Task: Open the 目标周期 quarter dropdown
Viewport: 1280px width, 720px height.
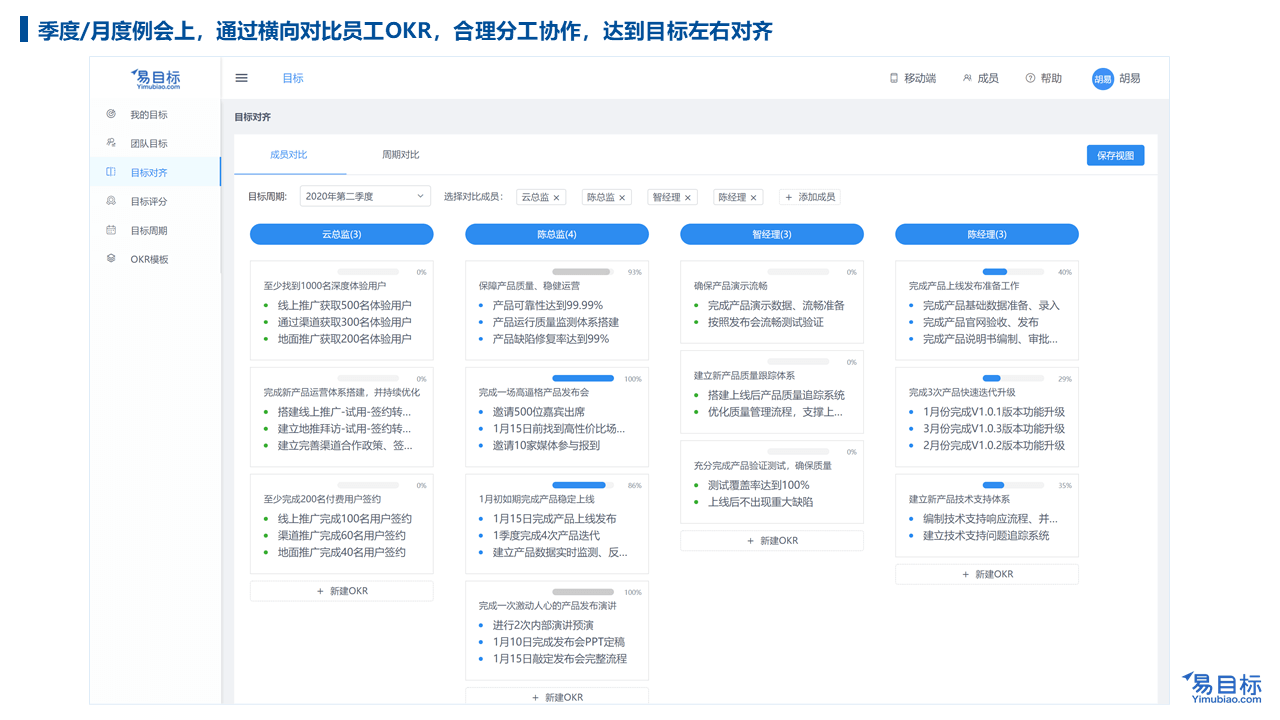Action: tap(365, 197)
